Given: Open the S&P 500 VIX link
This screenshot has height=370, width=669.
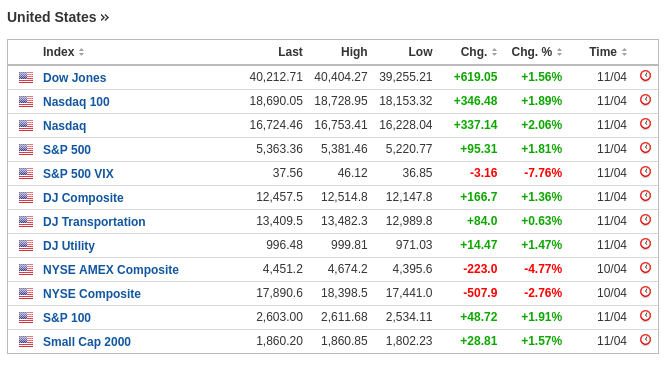Looking at the screenshot, I should click(79, 174).
